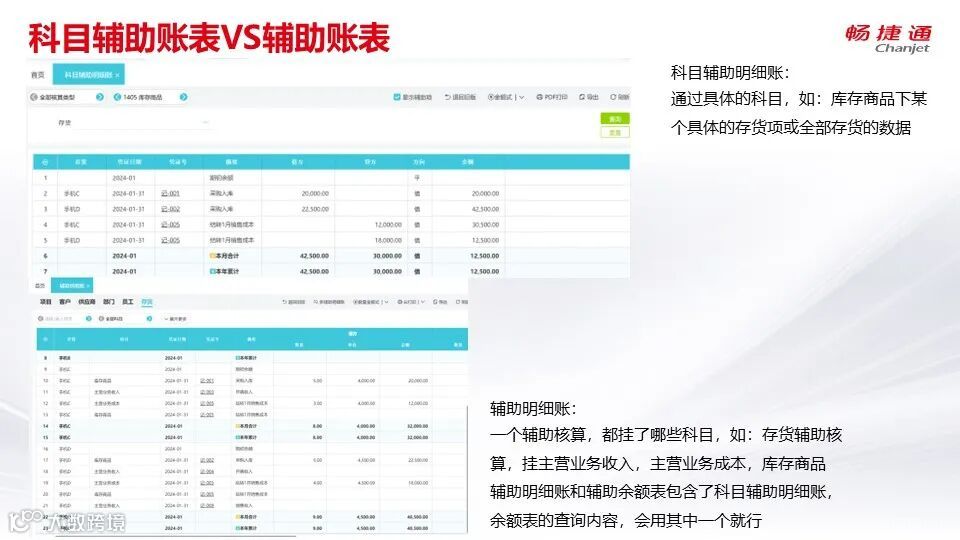
Task: Open the 首页 tab in upper window
Action: (38, 75)
